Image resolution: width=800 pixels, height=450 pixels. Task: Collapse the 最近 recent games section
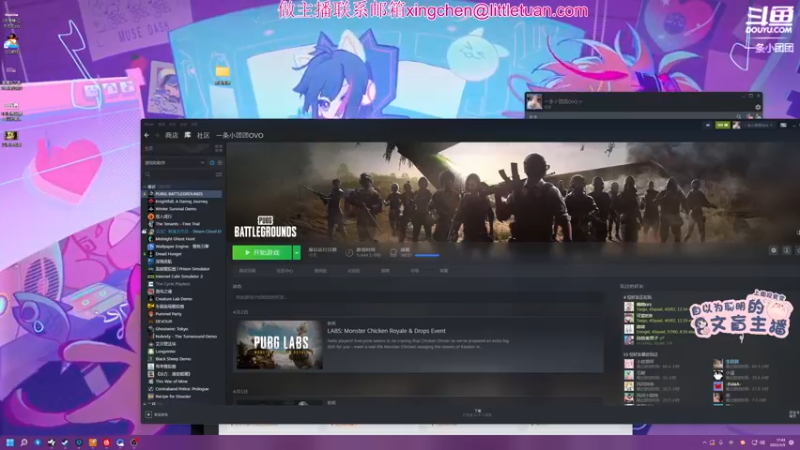point(145,187)
